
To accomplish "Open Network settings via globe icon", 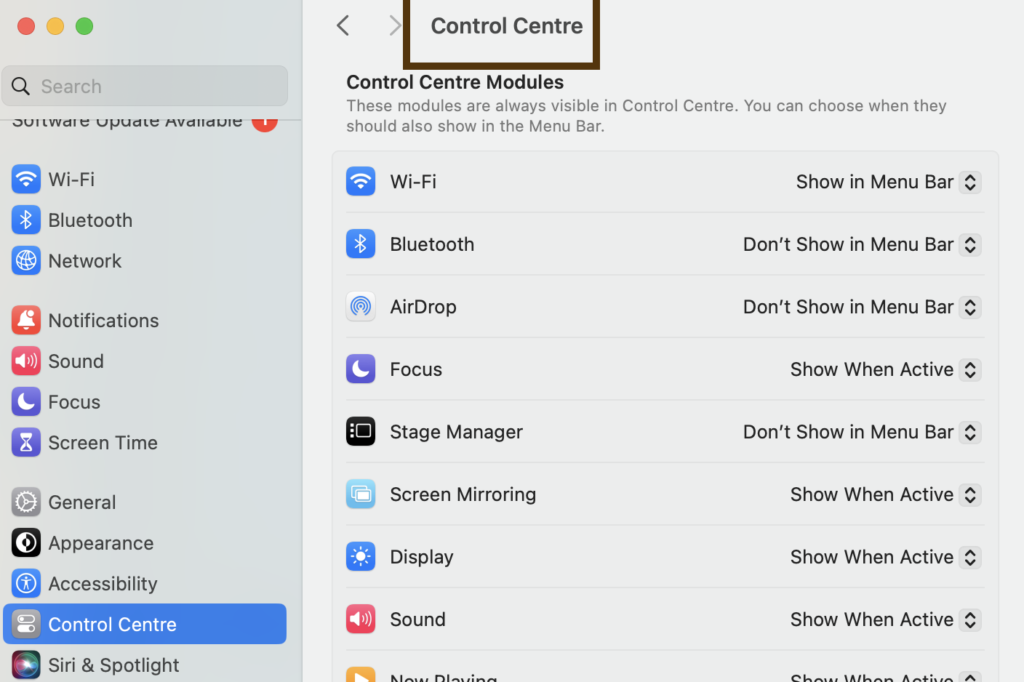I will click(26, 261).
